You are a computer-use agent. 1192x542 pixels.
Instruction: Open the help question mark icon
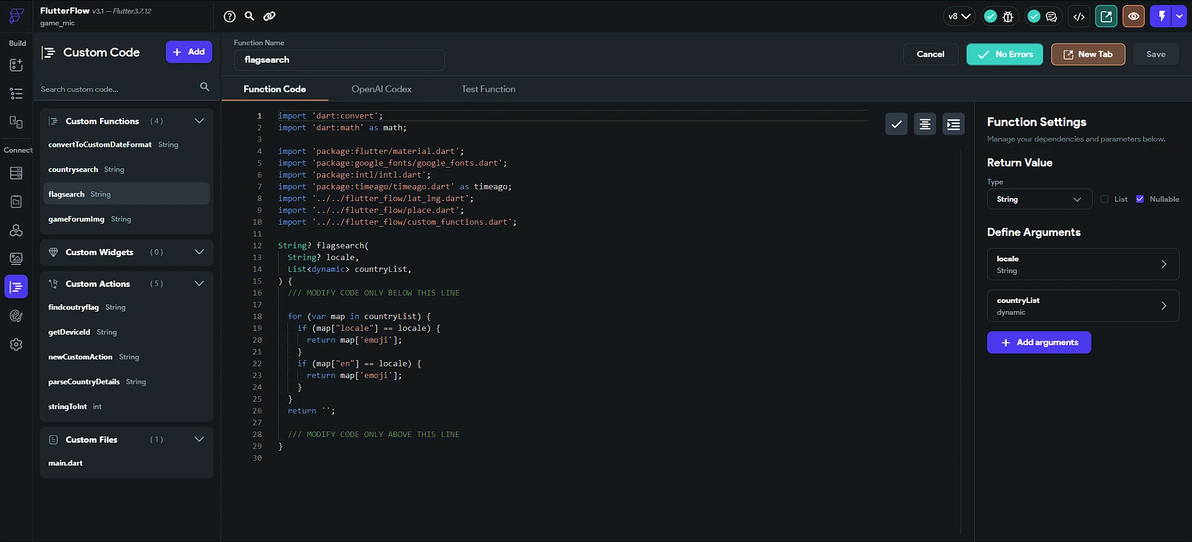230,16
